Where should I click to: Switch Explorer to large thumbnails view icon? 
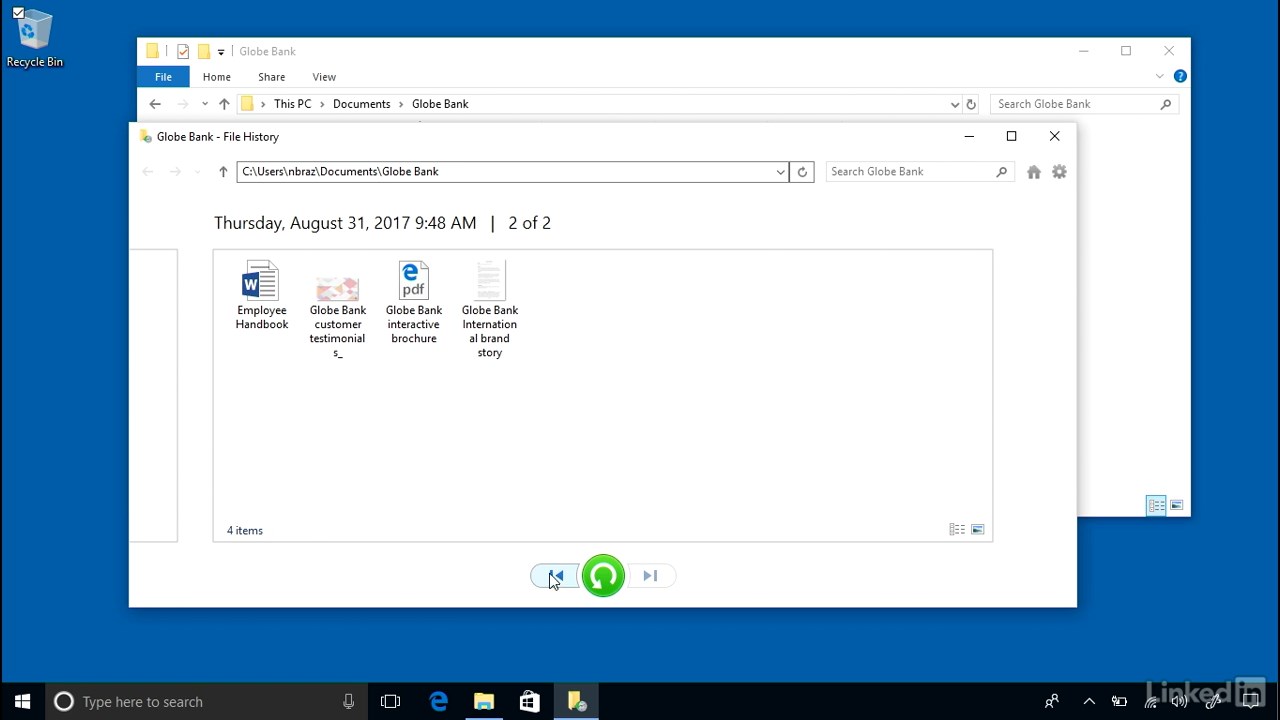(1177, 506)
